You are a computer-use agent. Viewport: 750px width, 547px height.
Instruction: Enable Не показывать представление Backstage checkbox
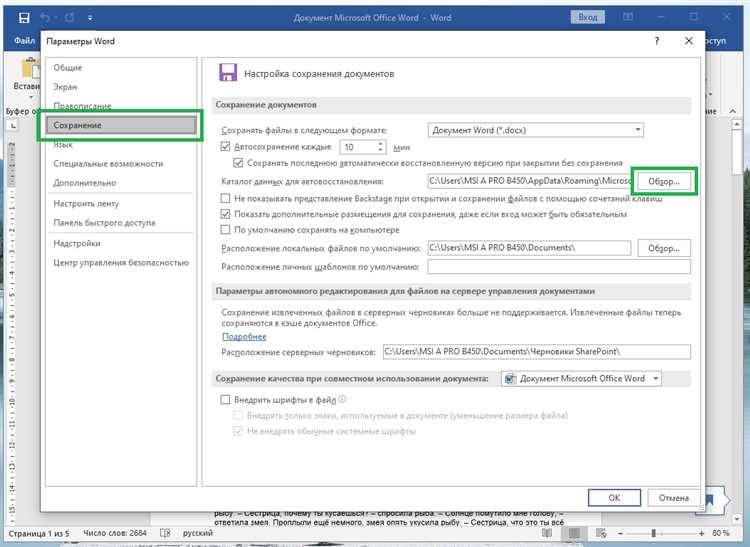point(225,198)
